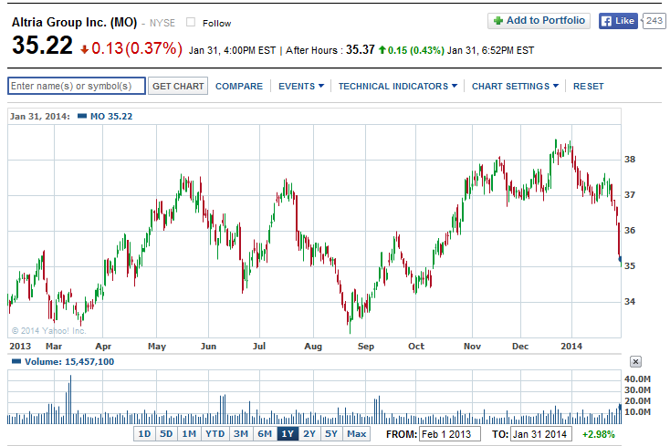Viewport: 670px width, 446px height.
Task: Click the After Hours price 35.37
Action: 360,50
